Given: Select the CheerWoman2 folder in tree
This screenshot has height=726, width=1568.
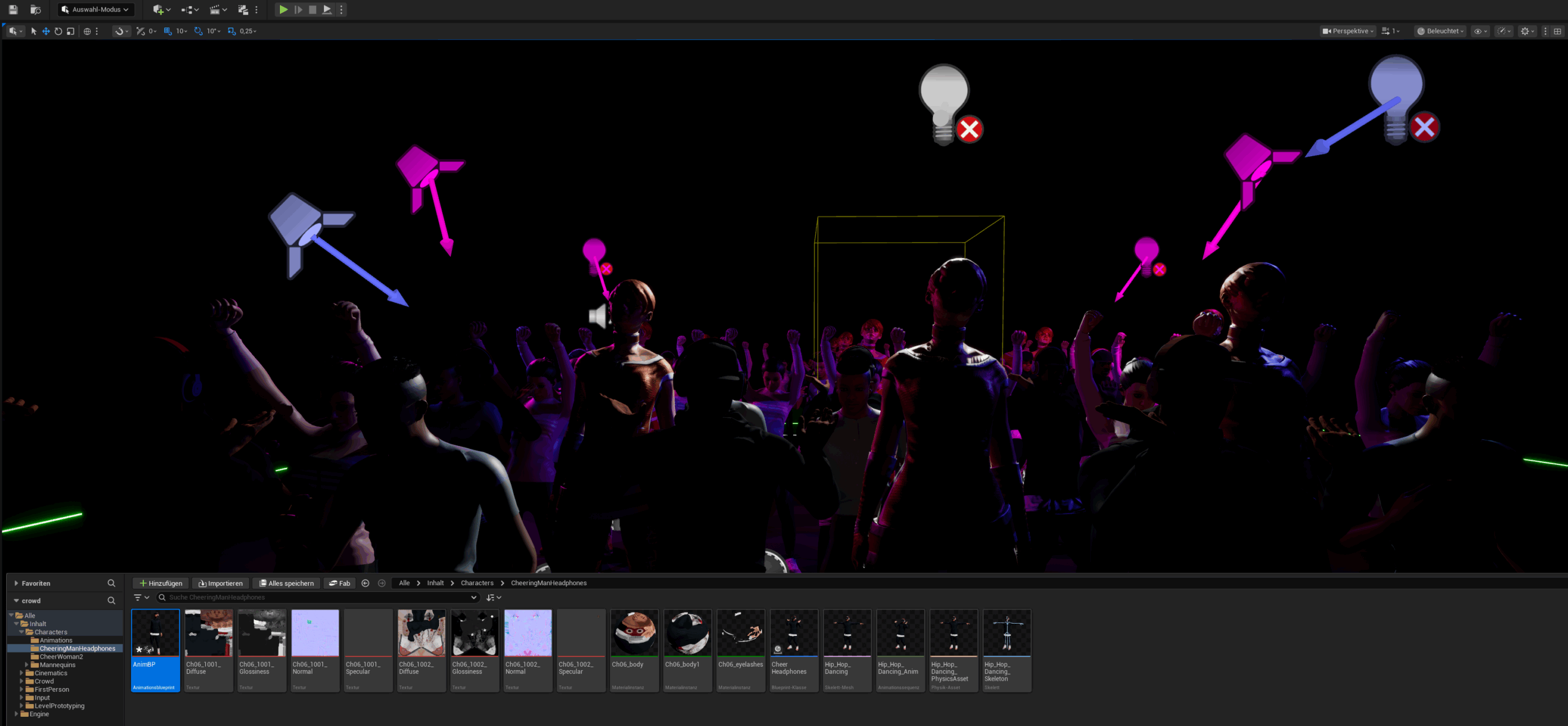Looking at the screenshot, I should 61,657.
